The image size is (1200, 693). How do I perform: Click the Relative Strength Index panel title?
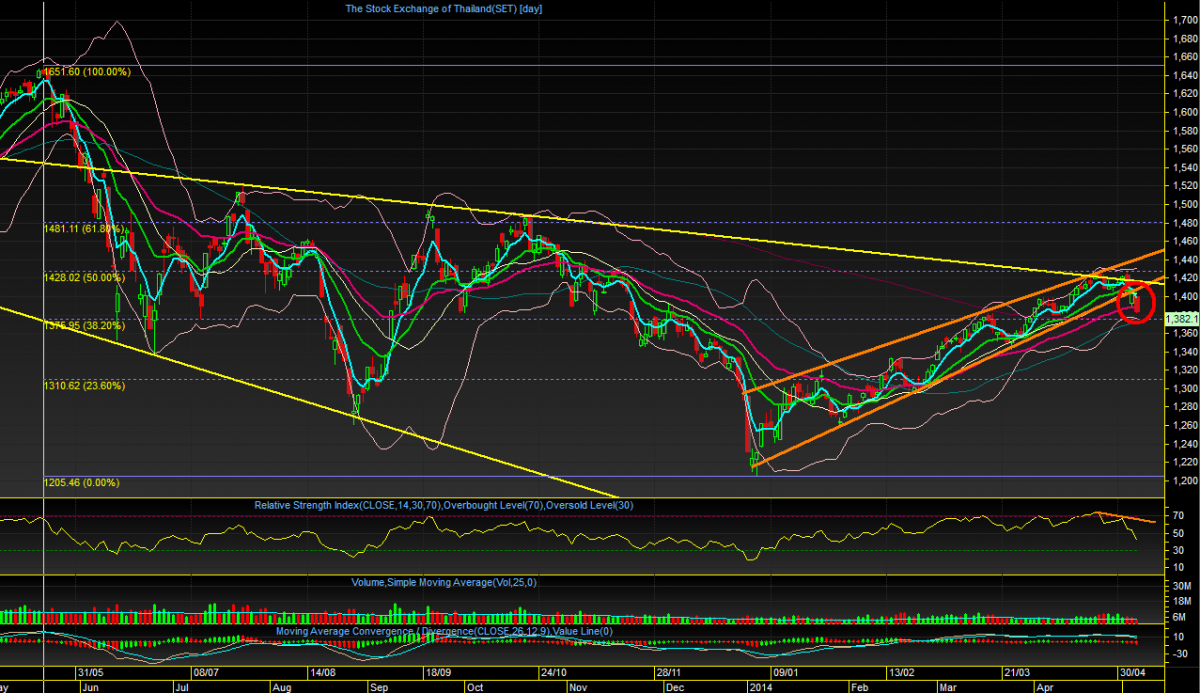tap(460, 505)
